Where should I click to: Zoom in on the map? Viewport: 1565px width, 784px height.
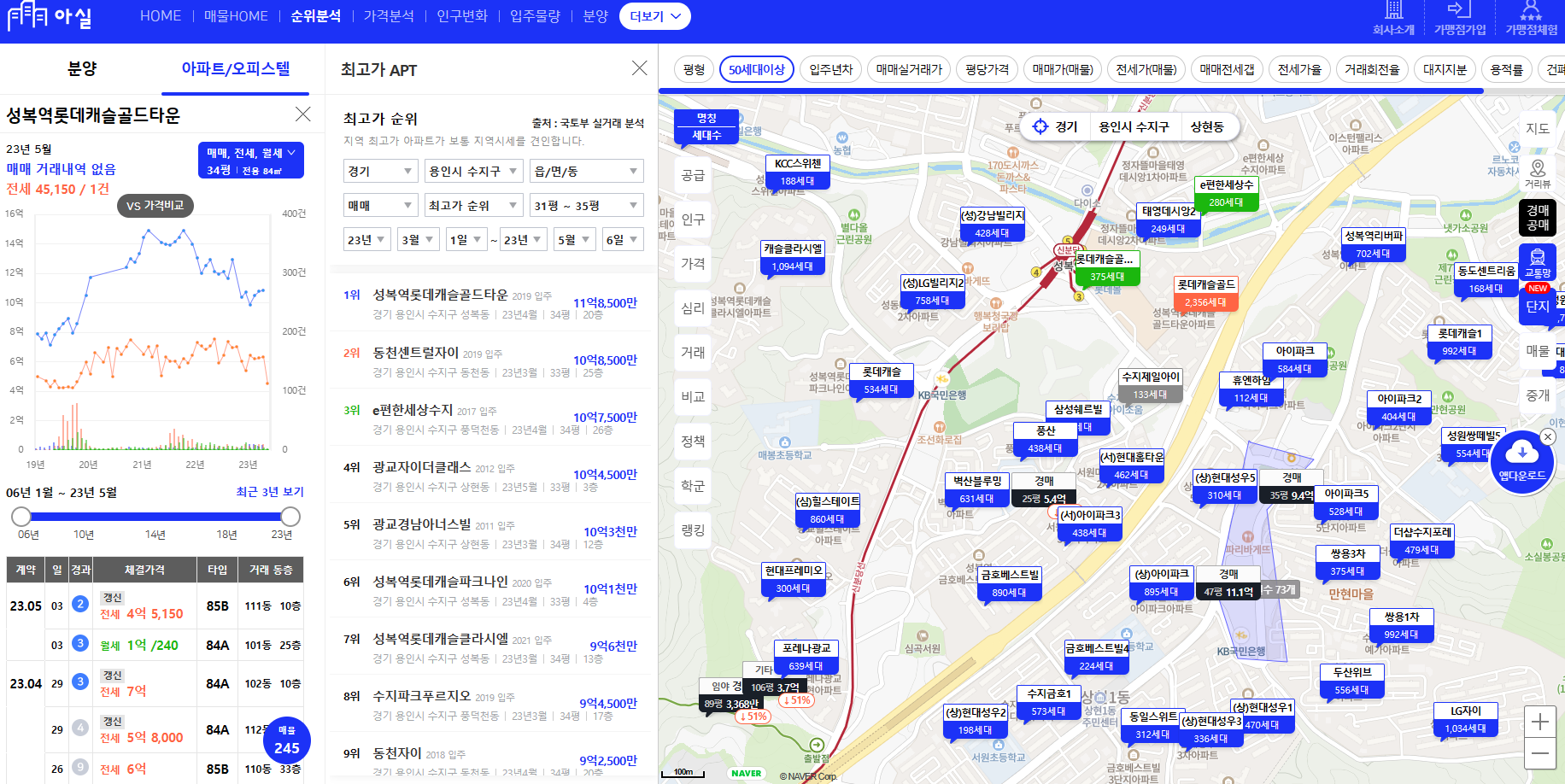(1539, 722)
